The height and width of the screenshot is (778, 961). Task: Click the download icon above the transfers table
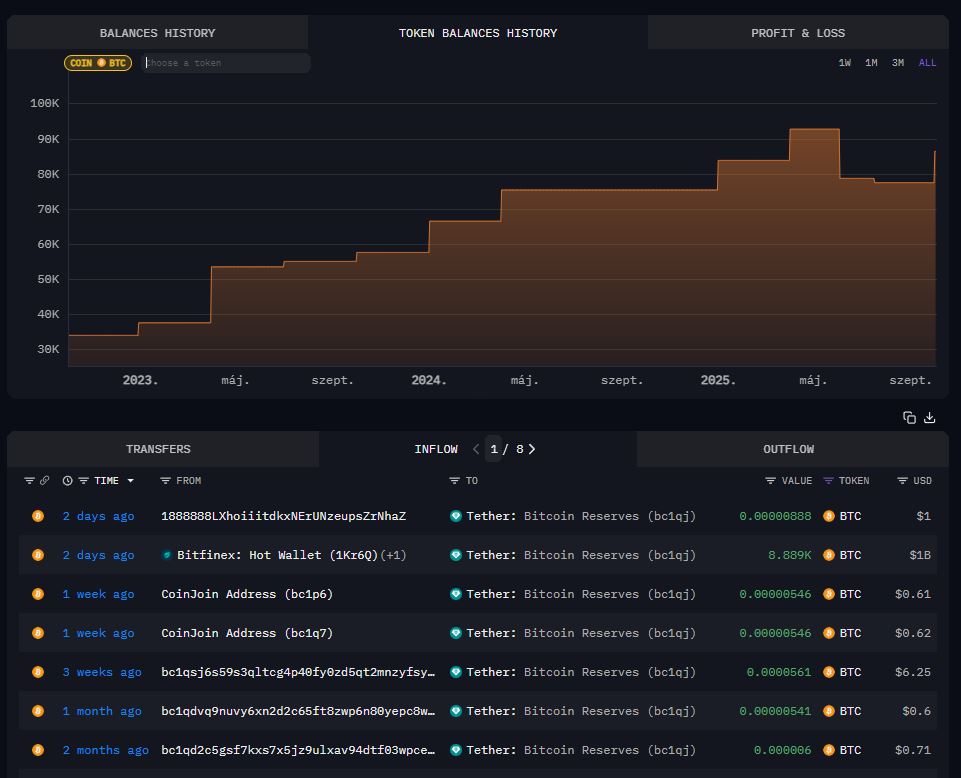click(930, 418)
